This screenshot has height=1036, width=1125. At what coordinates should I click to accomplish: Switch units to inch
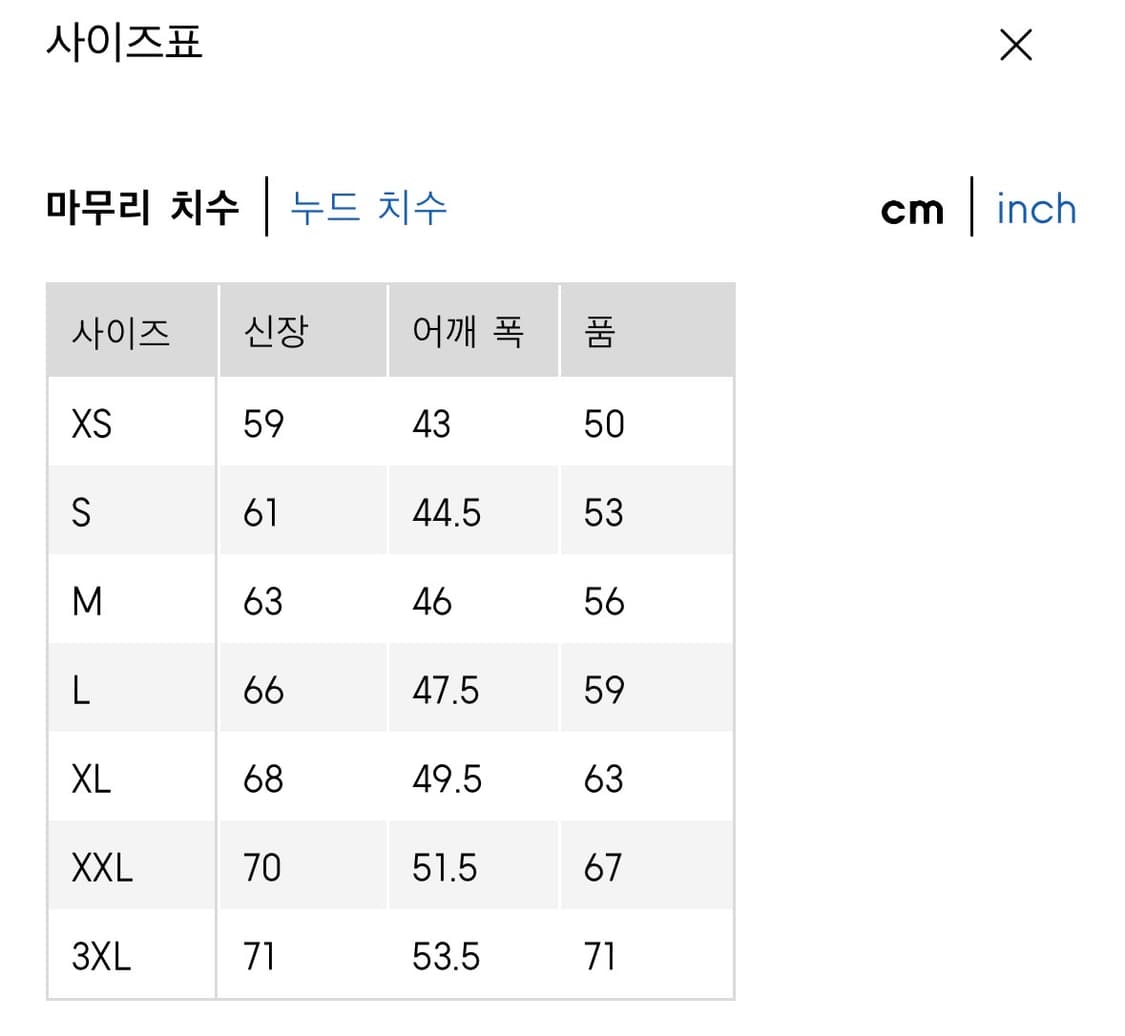(1036, 209)
